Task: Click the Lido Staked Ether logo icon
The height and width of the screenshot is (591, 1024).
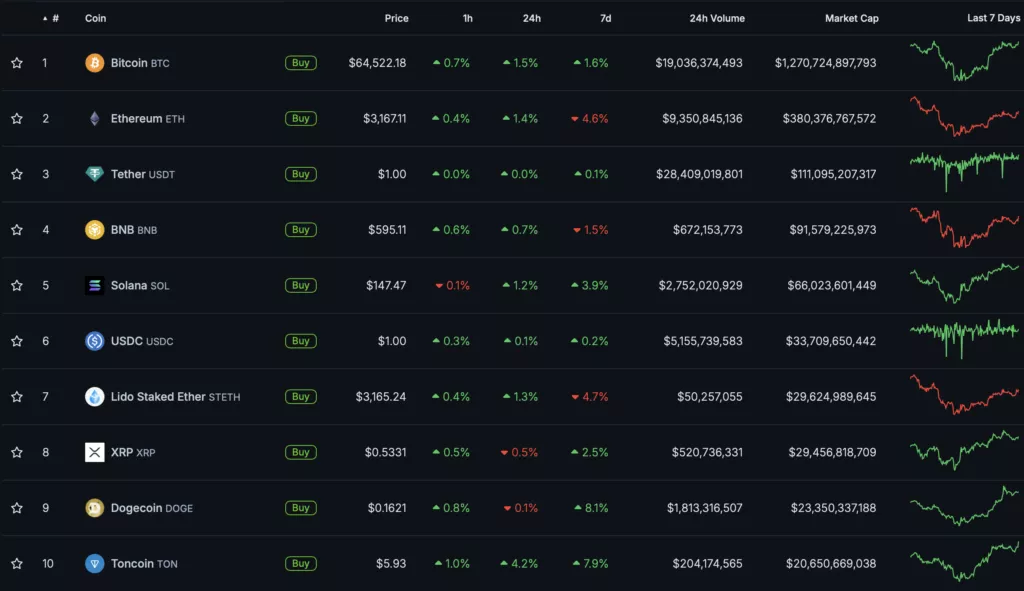Action: coord(94,396)
